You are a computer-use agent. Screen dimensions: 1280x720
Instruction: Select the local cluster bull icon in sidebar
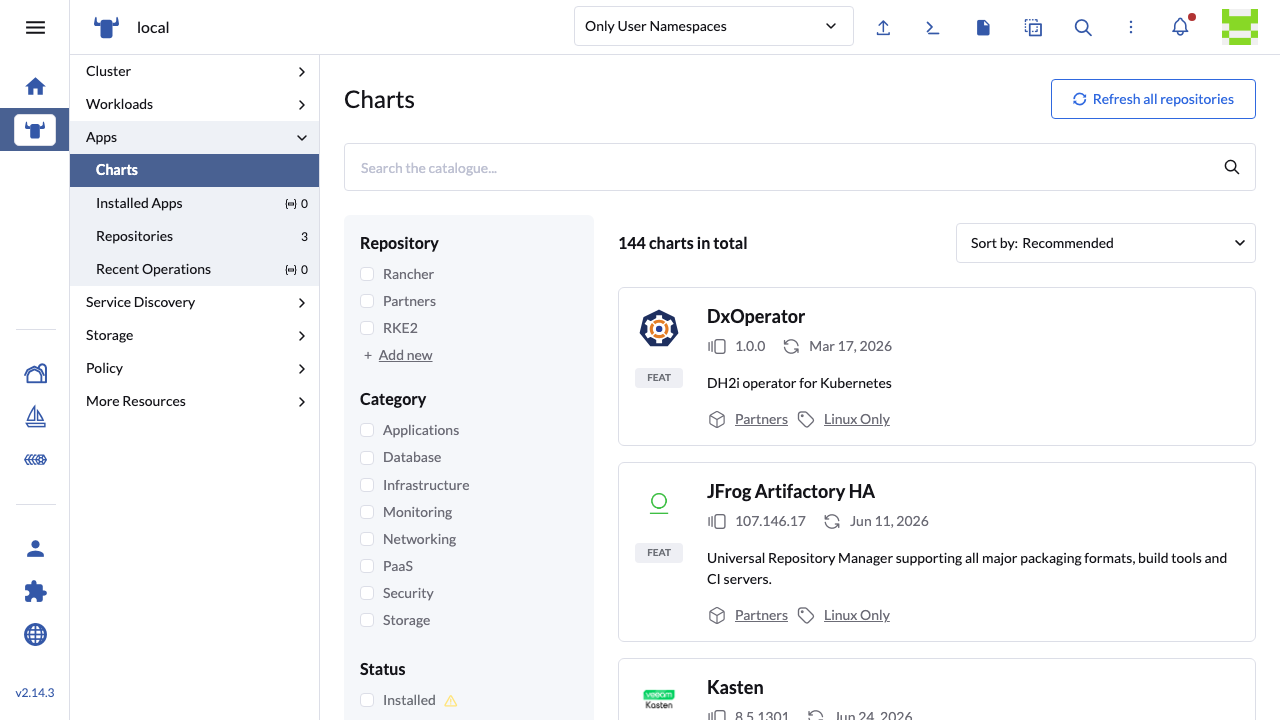click(35, 130)
